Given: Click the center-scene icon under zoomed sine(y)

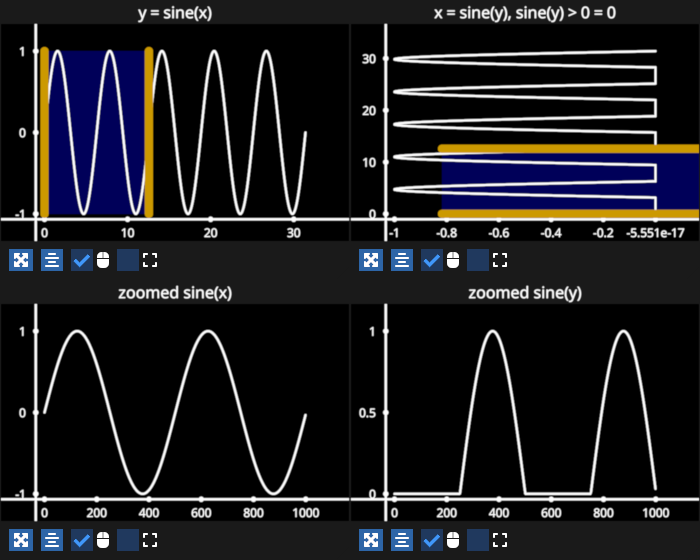Looking at the screenshot, I should pyautogui.click(x=402, y=540).
